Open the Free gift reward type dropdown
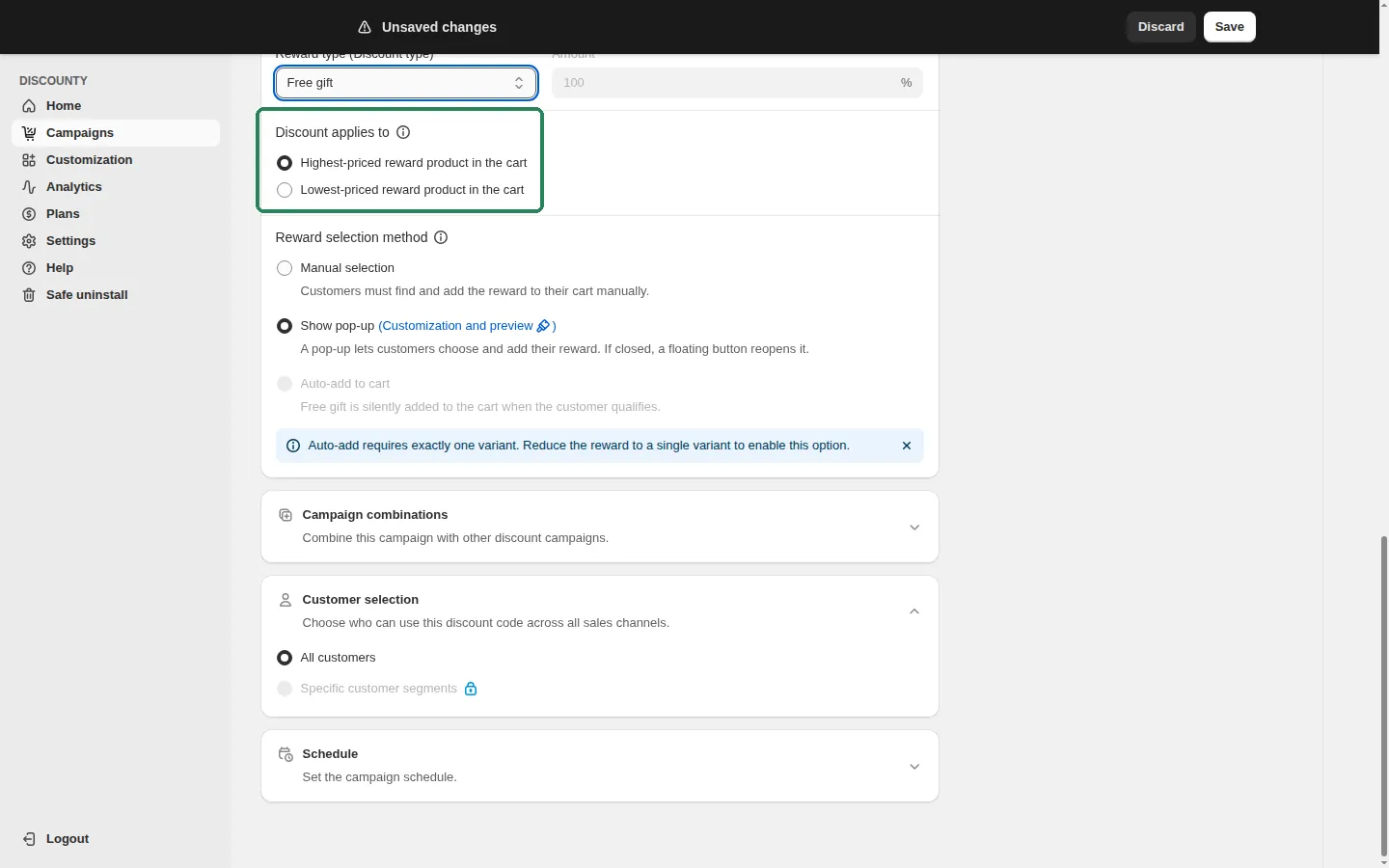The image size is (1389, 868). coord(406,83)
